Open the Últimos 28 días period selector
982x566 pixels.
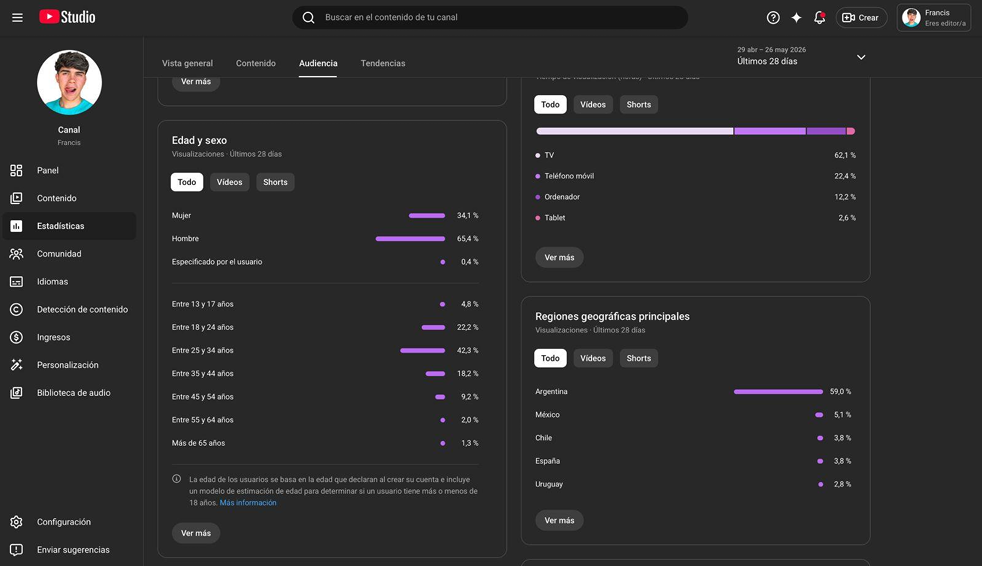tap(801, 56)
